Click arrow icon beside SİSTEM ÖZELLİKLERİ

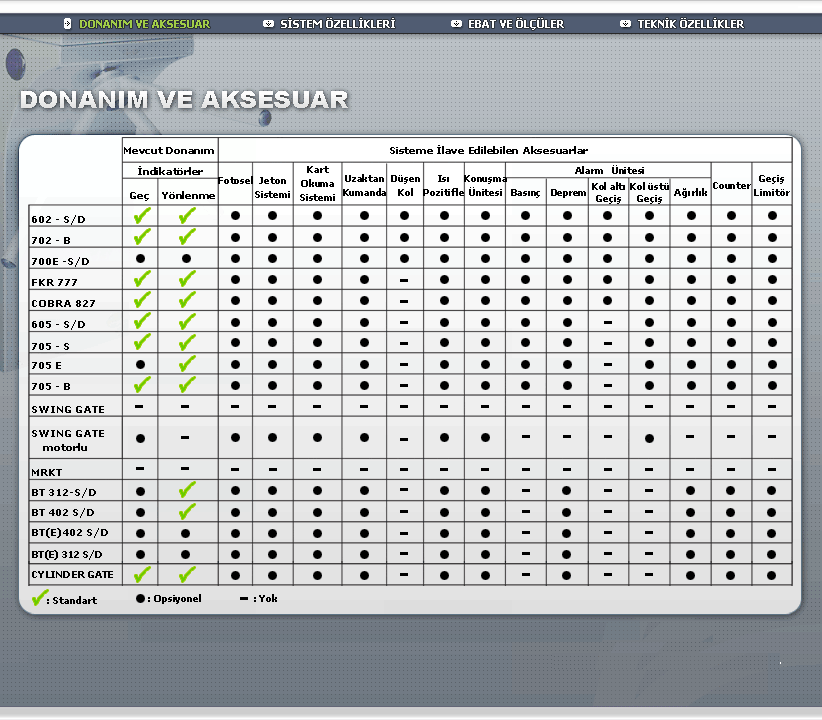coord(268,24)
